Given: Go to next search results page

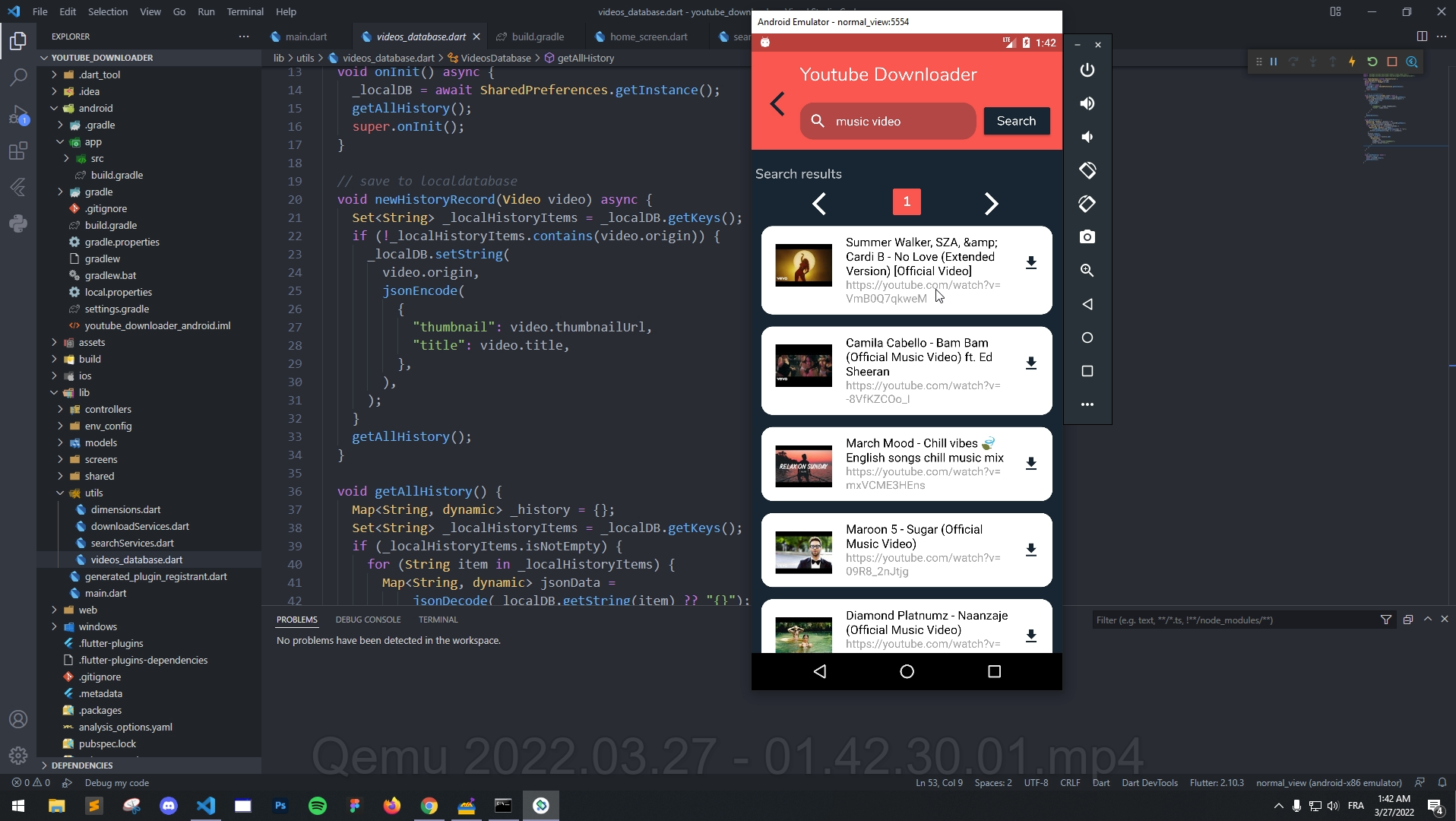Looking at the screenshot, I should click(991, 203).
